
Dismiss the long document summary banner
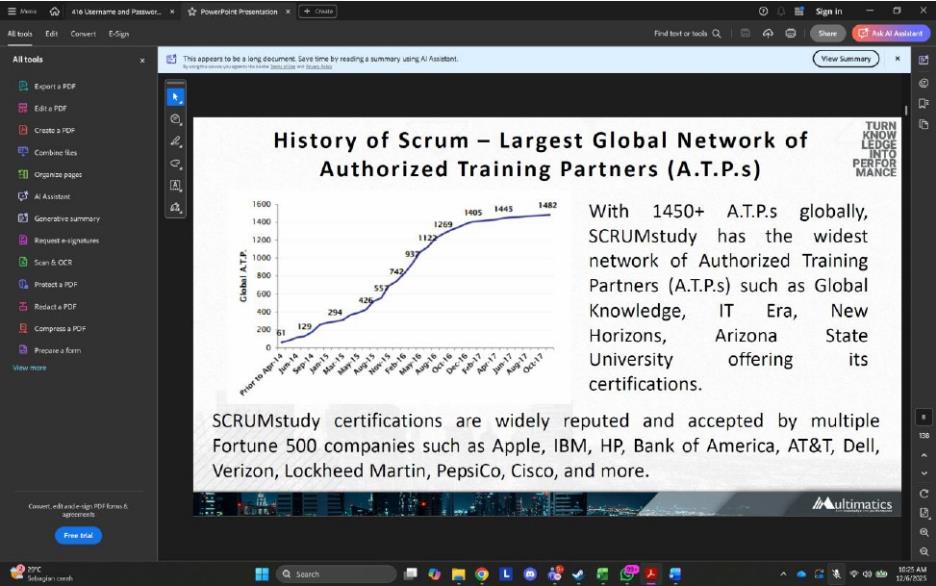[x=897, y=59]
